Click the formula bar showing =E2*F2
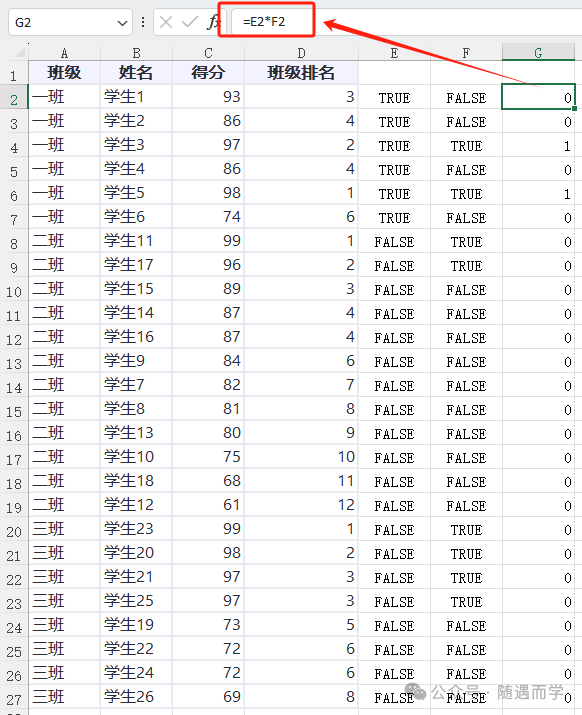This screenshot has height=715, width=582. pos(406,22)
